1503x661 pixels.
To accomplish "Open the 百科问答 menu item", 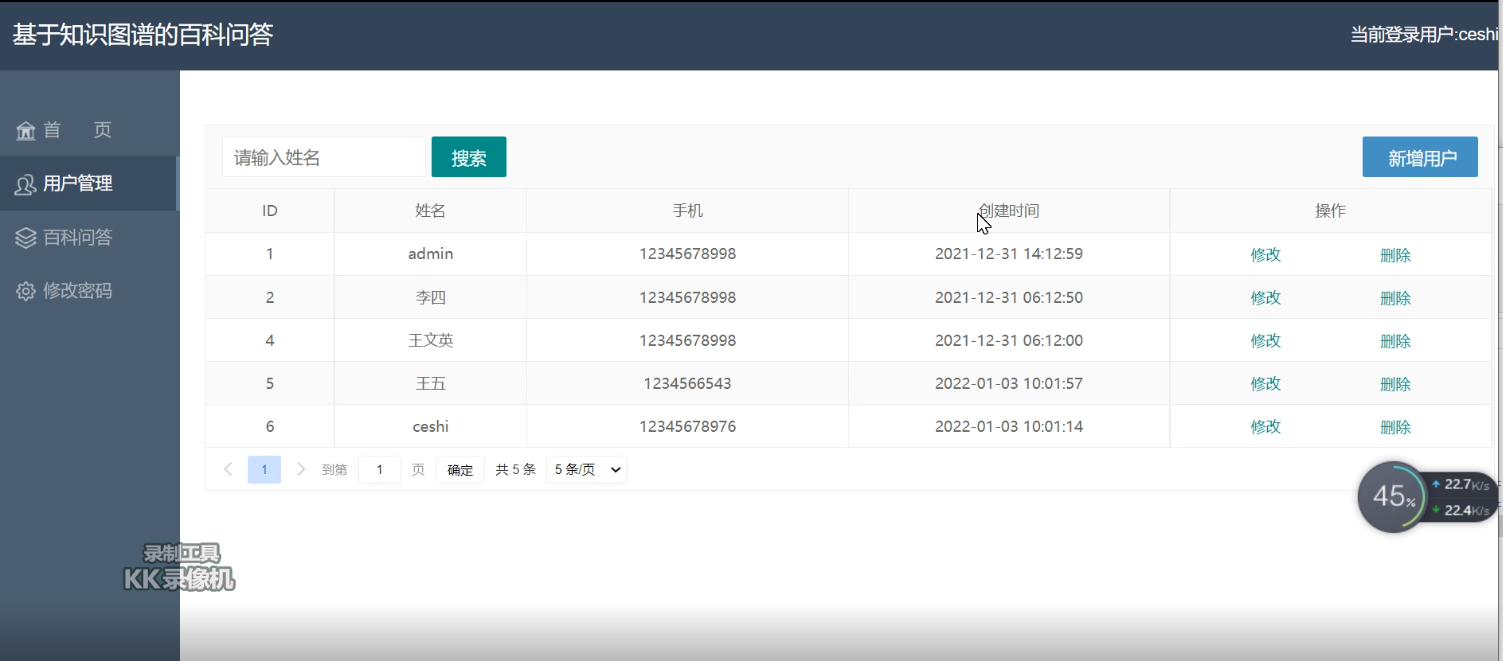I will (x=89, y=238).
